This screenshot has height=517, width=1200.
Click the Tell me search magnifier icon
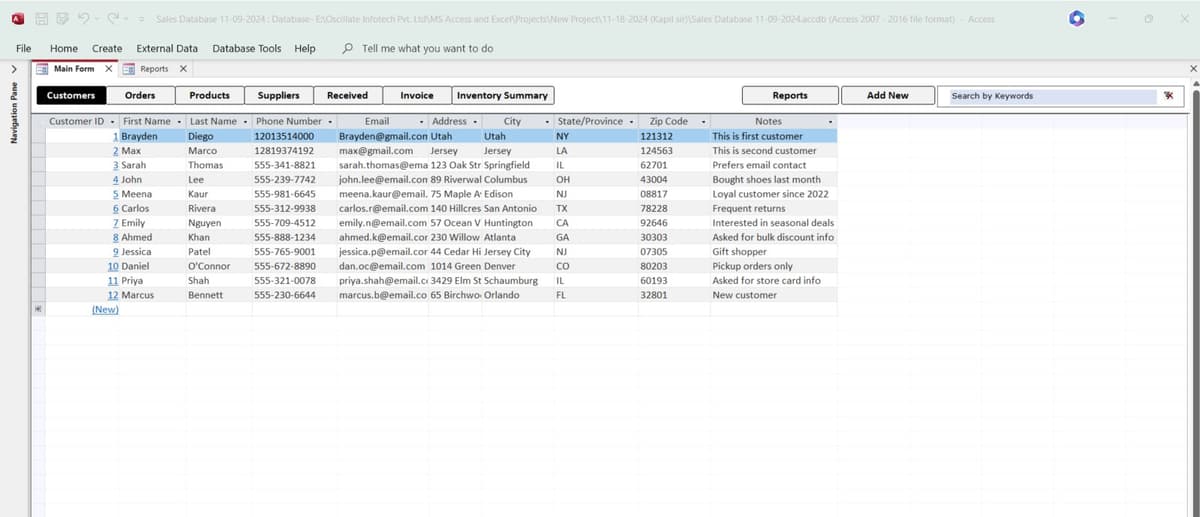click(x=347, y=48)
